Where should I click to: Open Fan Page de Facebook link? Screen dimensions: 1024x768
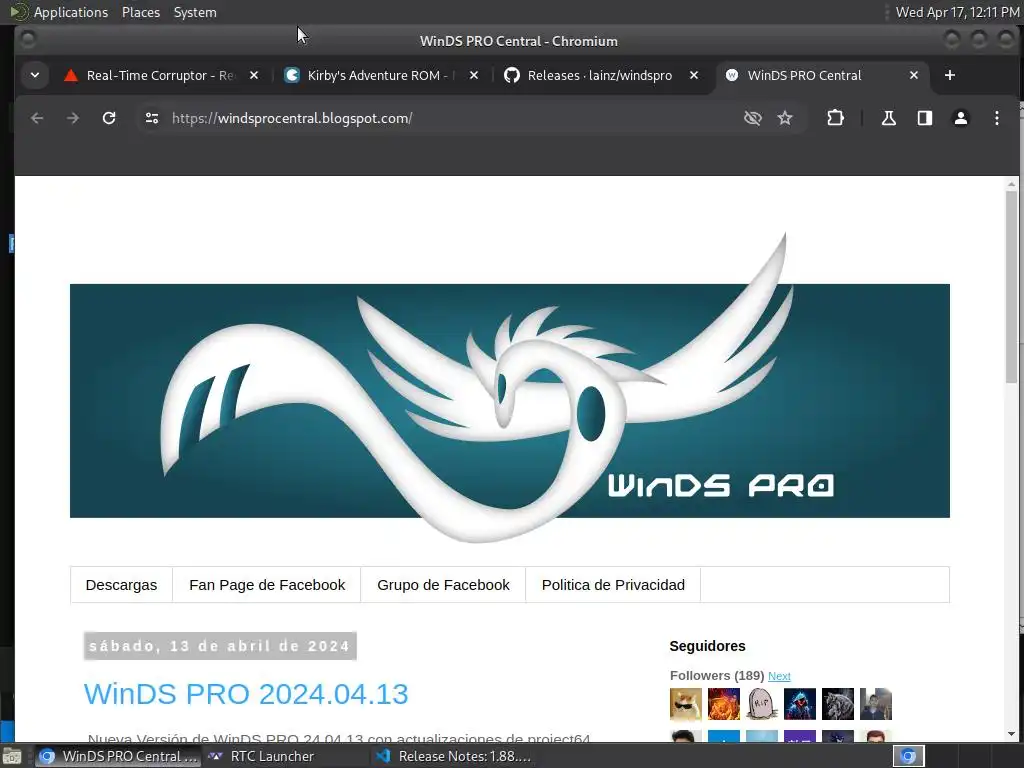coord(267,584)
